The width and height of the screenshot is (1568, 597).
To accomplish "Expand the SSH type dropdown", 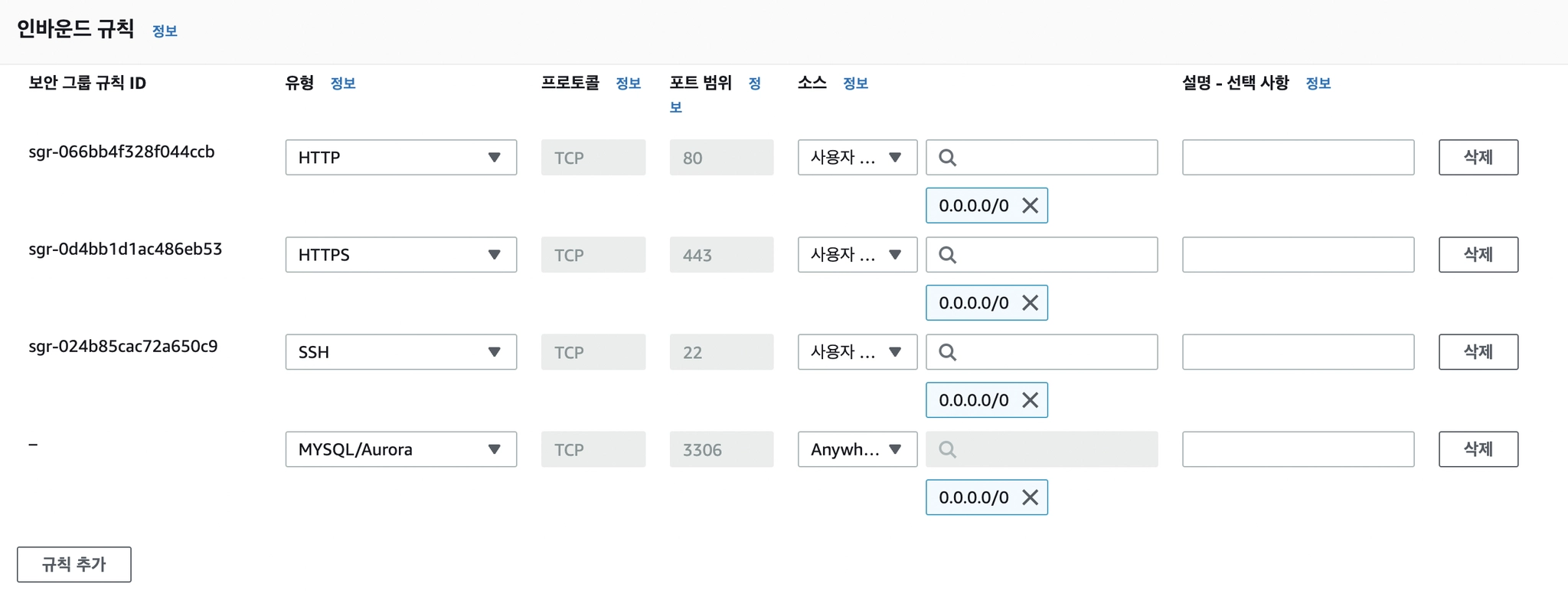I will point(400,352).
